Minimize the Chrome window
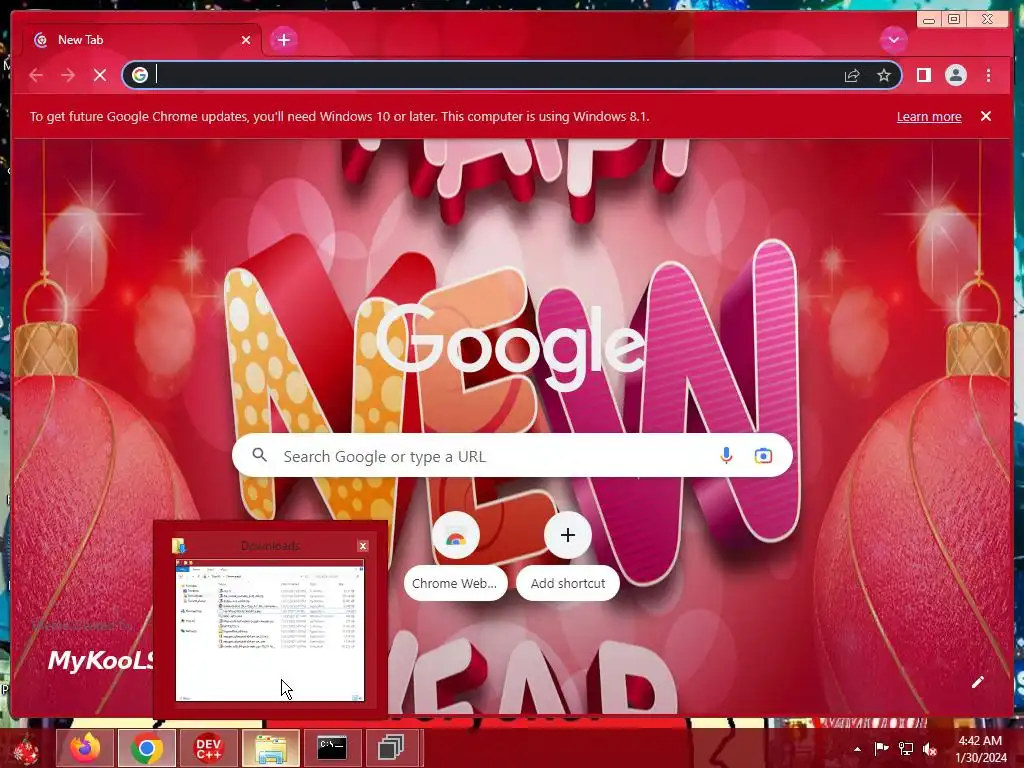 [x=929, y=20]
